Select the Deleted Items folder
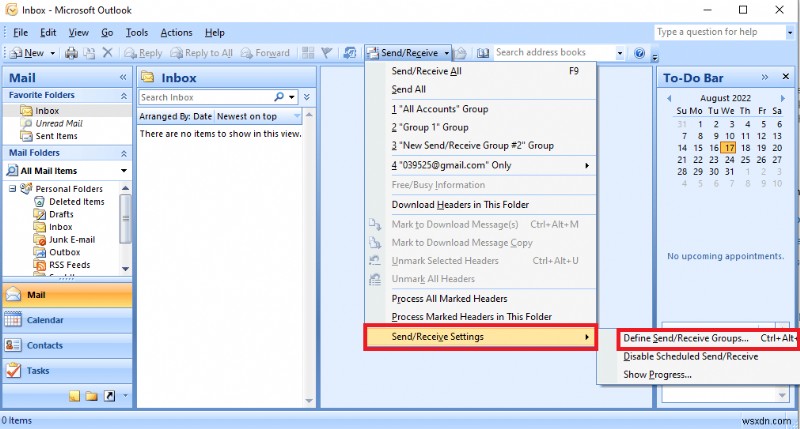The height and width of the screenshot is (429, 800). point(77,201)
